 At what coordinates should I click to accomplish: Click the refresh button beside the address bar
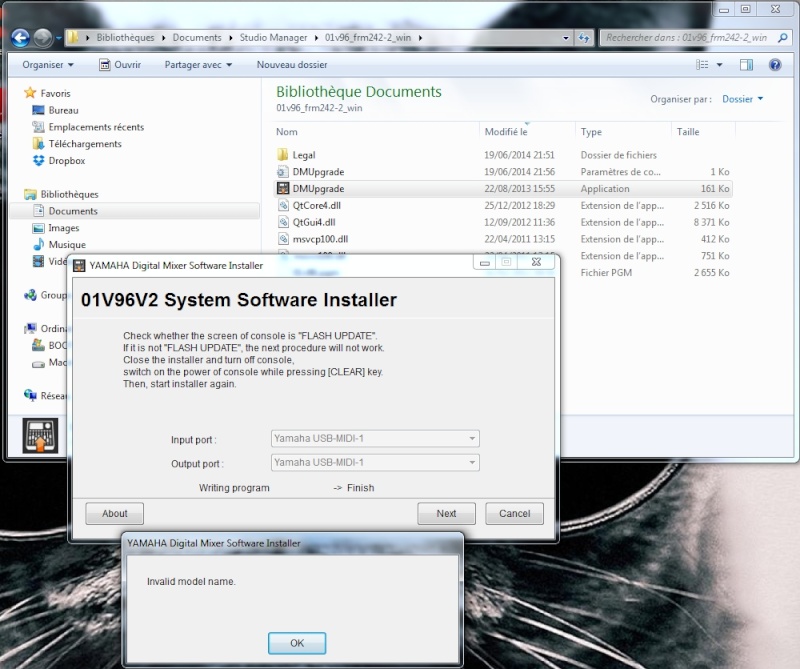pos(584,38)
